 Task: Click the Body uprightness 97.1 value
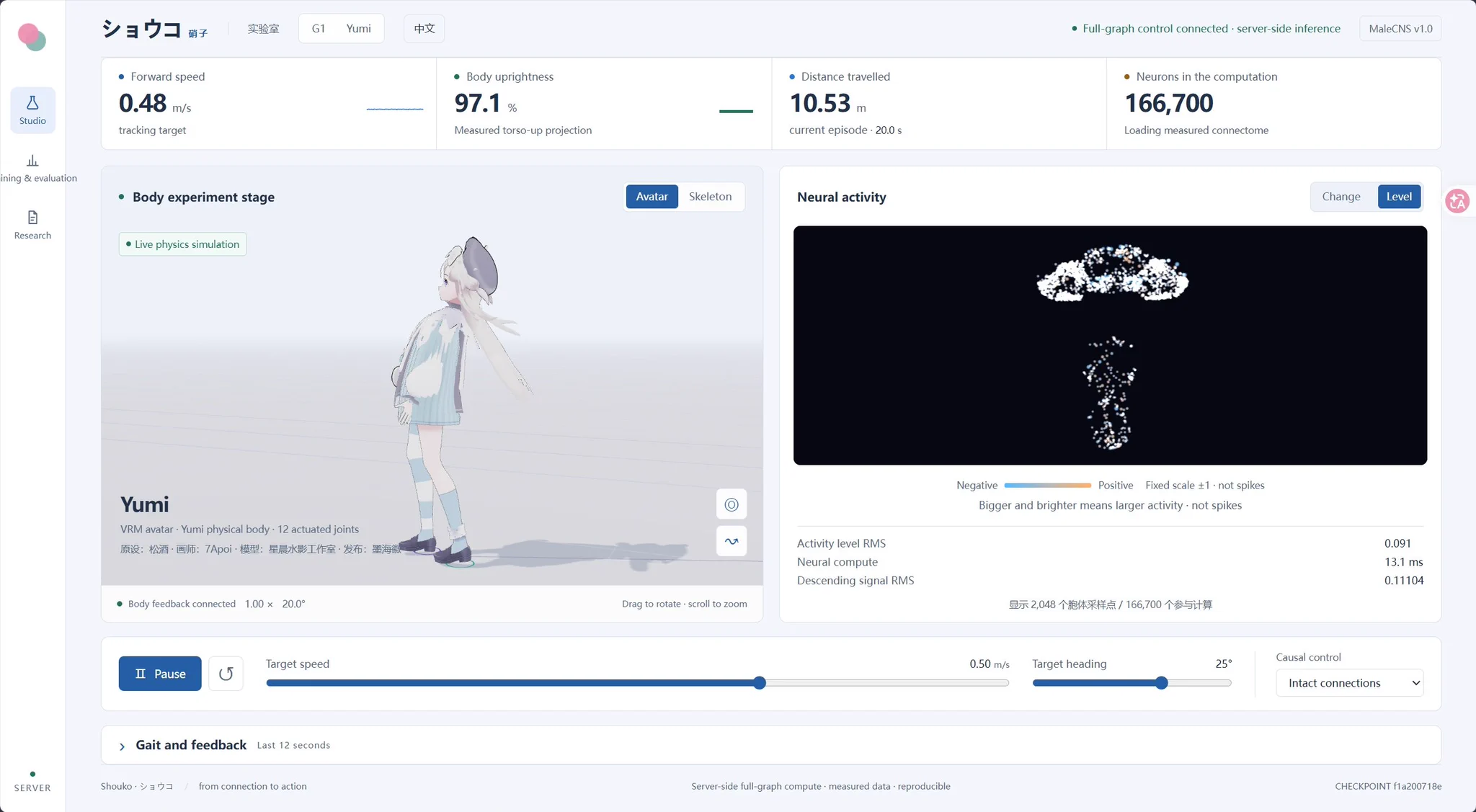point(477,104)
